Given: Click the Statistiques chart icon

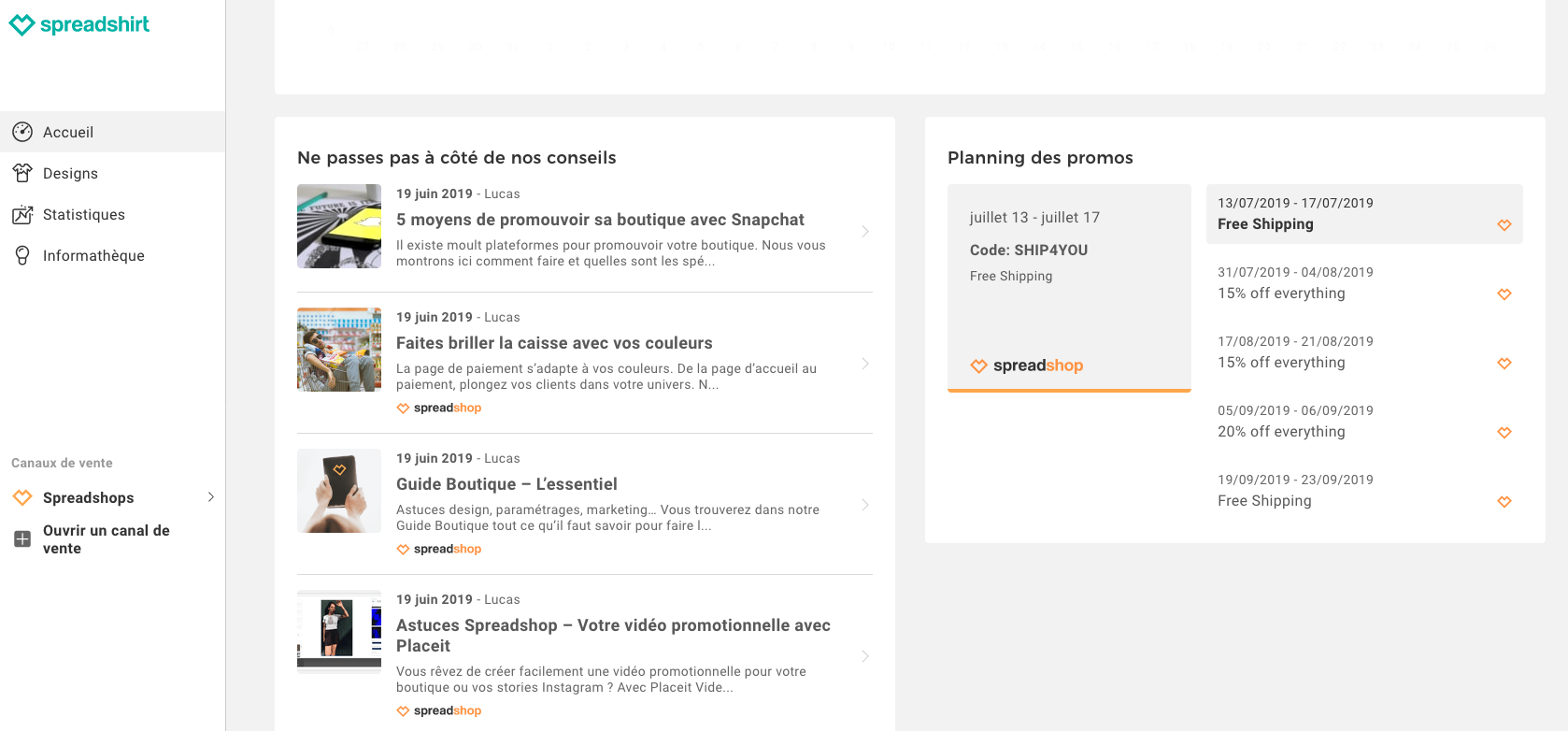Looking at the screenshot, I should (x=22, y=214).
